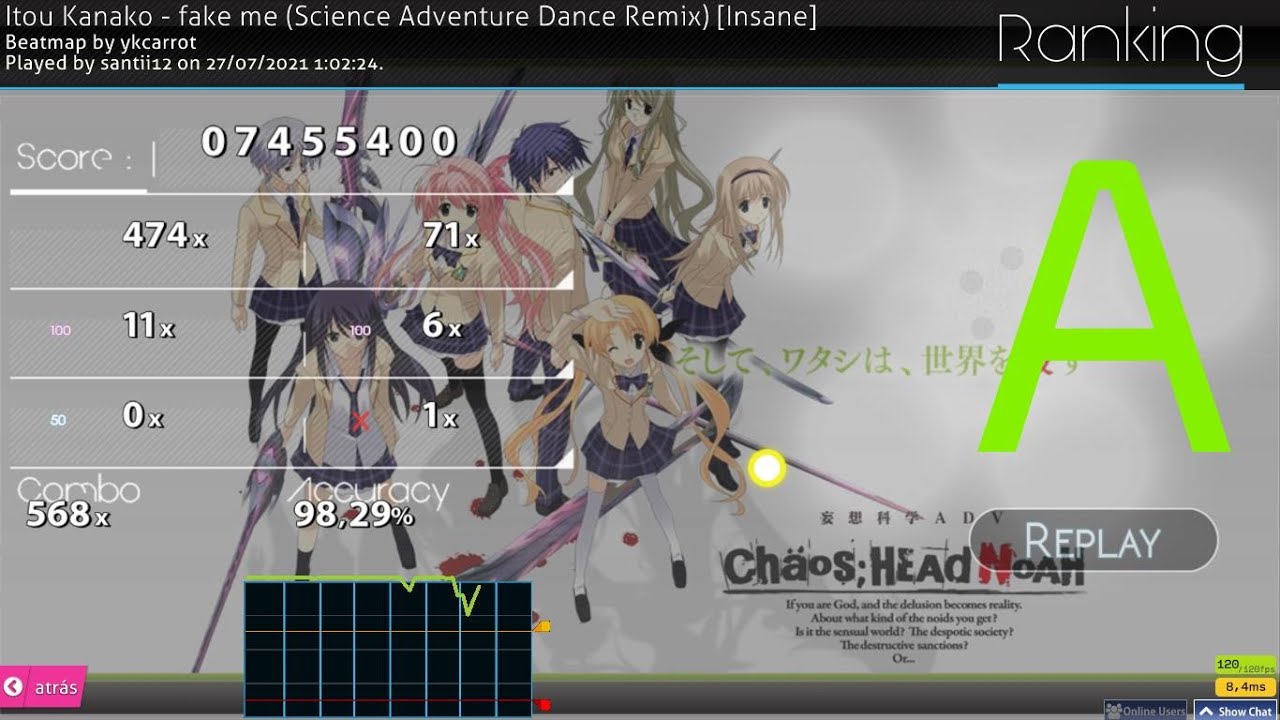Click the Replay button
Image resolution: width=1280 pixels, height=720 pixels.
click(1093, 540)
